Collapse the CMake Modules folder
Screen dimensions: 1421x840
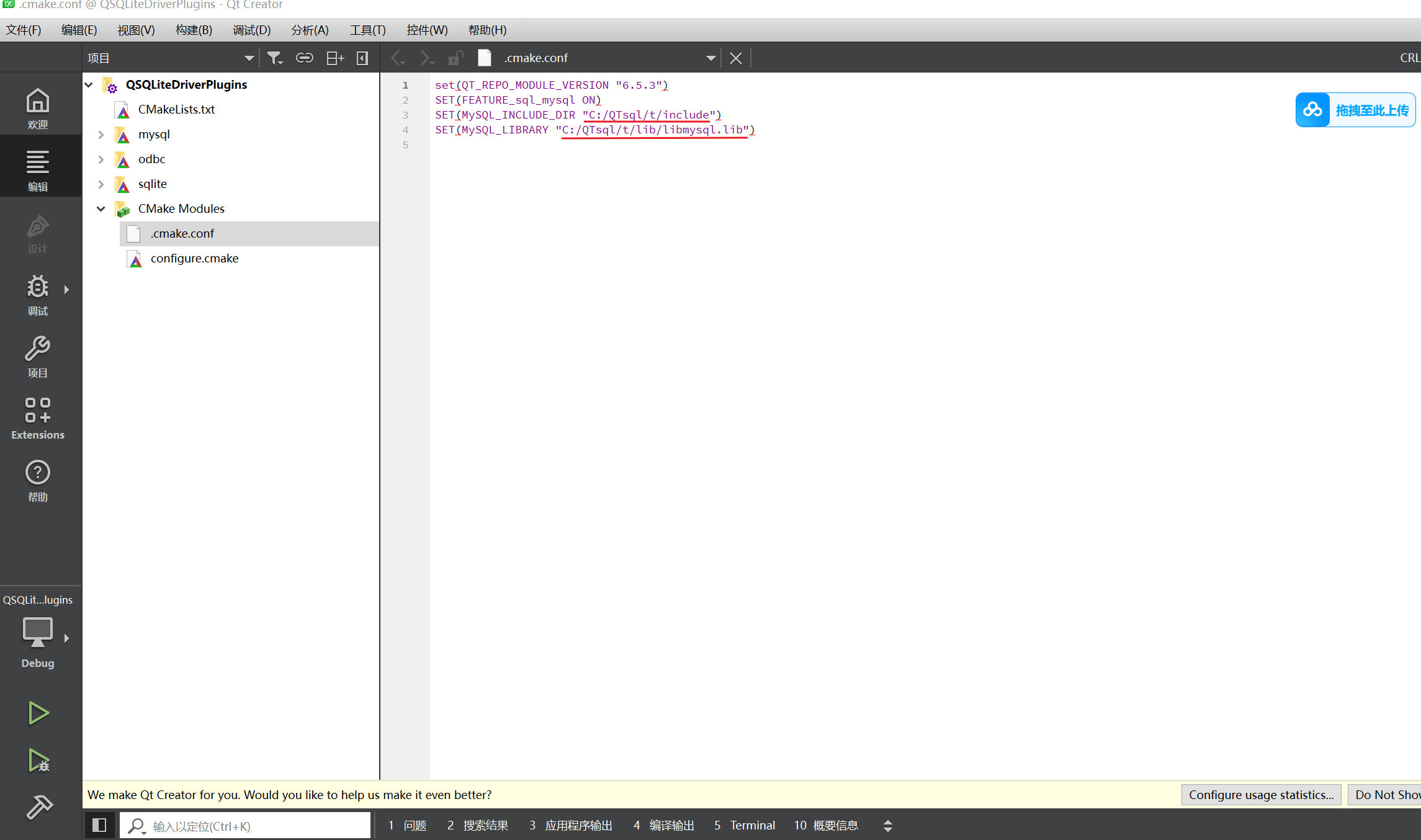click(101, 208)
